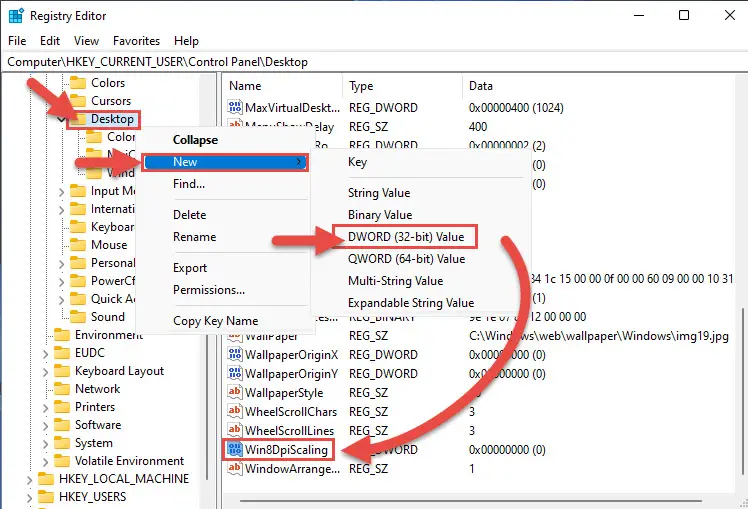
Task: Click the Registry Editor app icon in title bar
Action: pyautogui.click(x=16, y=16)
